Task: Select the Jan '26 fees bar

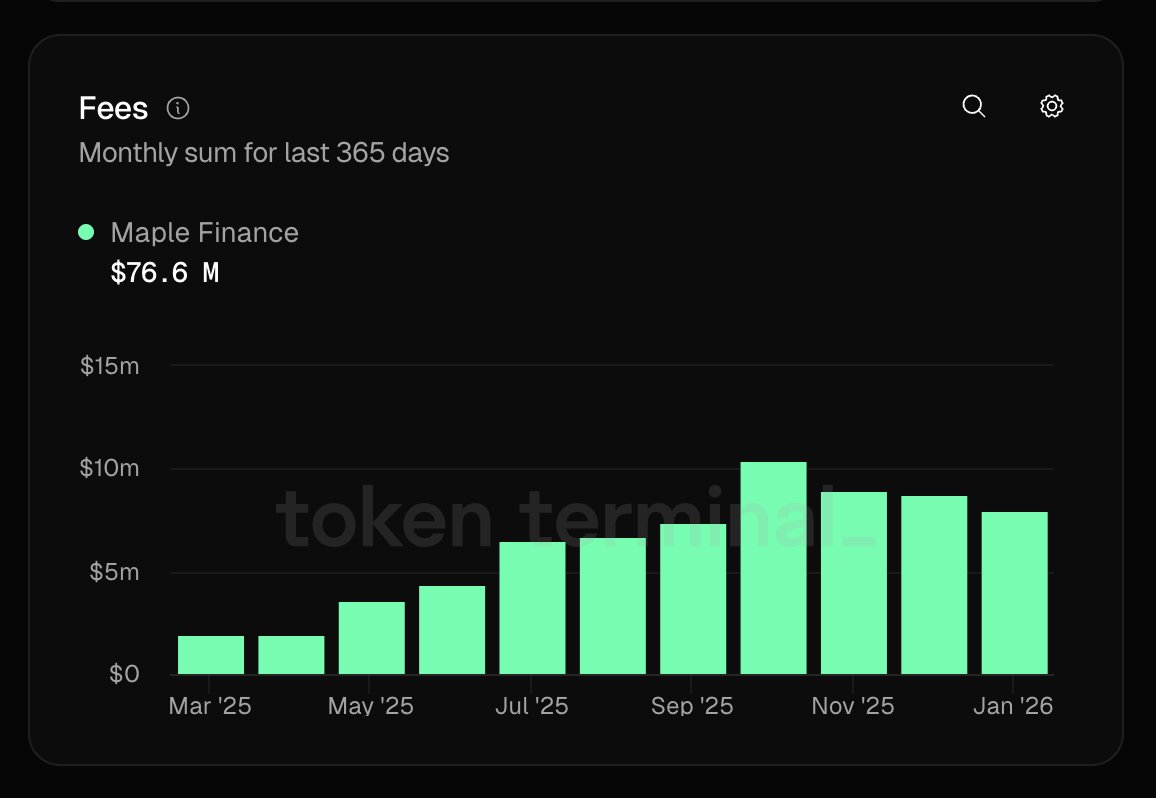Action: click(x=1014, y=593)
